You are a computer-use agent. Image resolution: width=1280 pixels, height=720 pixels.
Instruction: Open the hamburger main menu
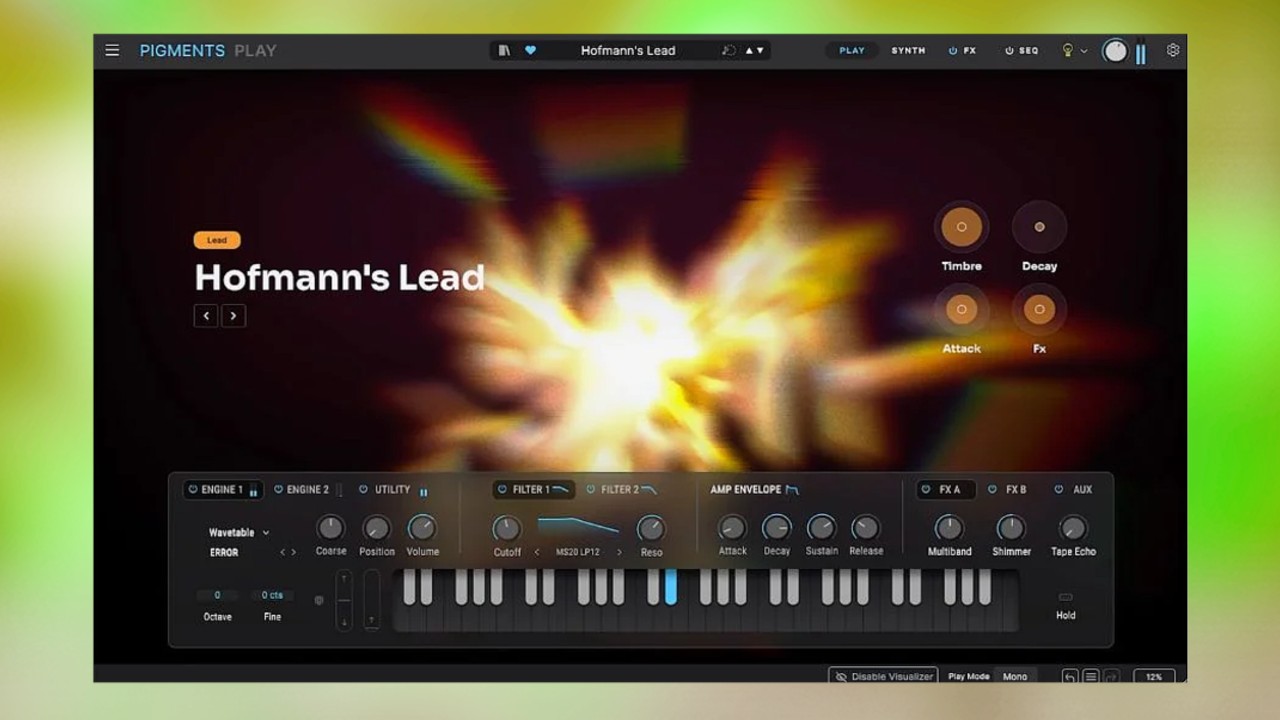click(x=112, y=50)
